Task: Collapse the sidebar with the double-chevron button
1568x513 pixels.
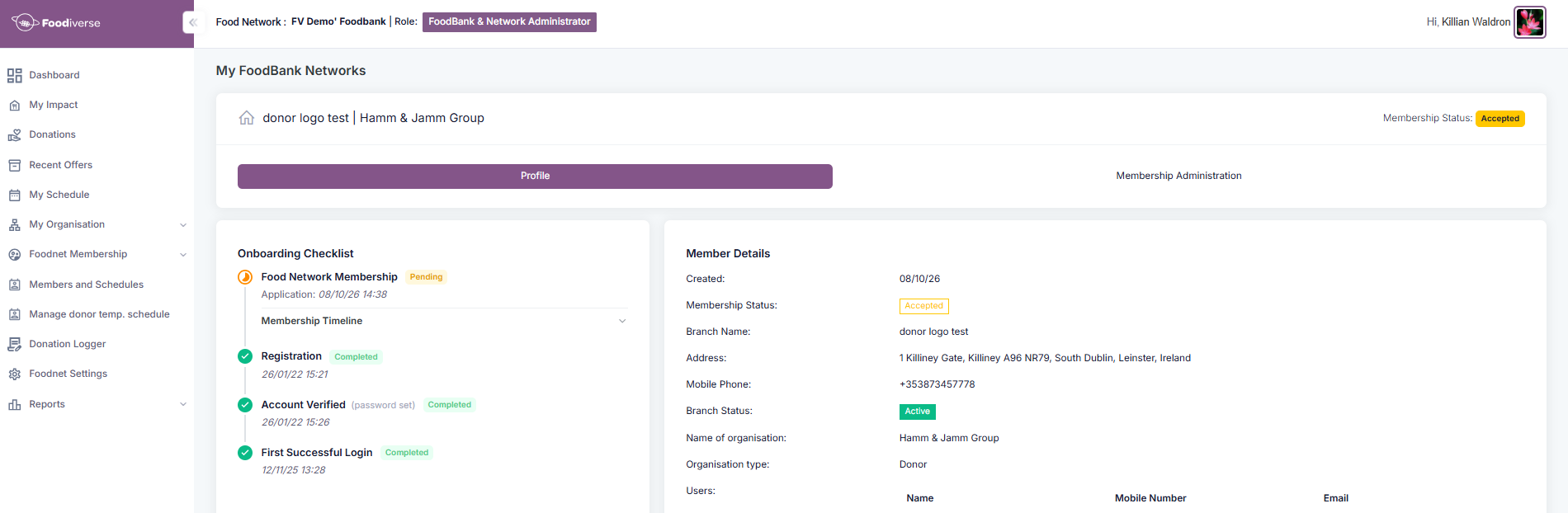Action: (193, 22)
